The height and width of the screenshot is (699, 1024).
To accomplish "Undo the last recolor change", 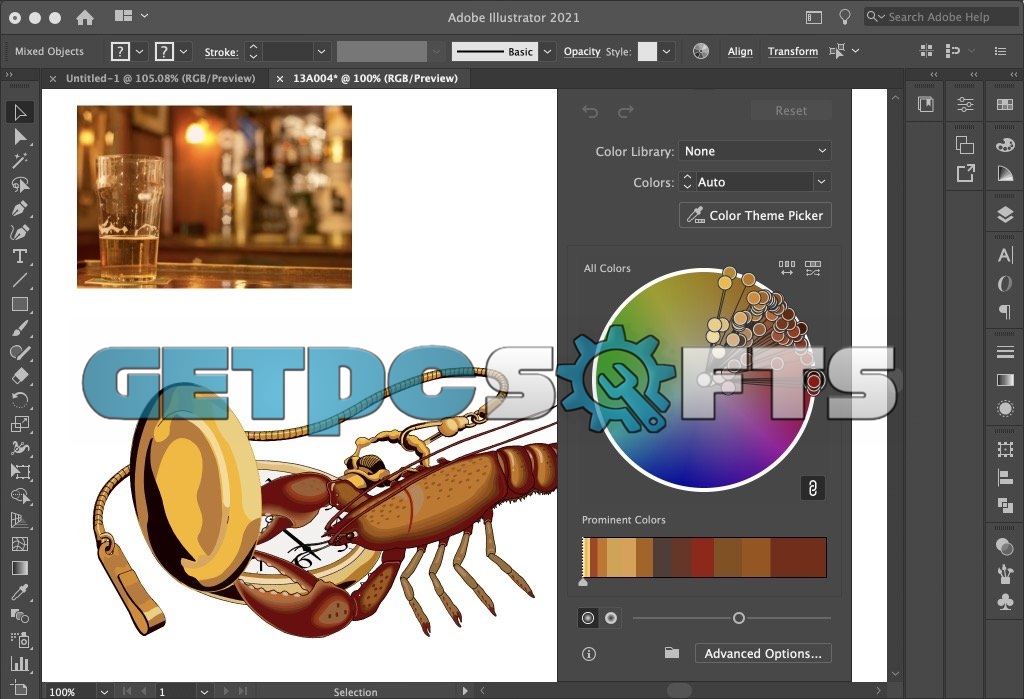I will (590, 112).
